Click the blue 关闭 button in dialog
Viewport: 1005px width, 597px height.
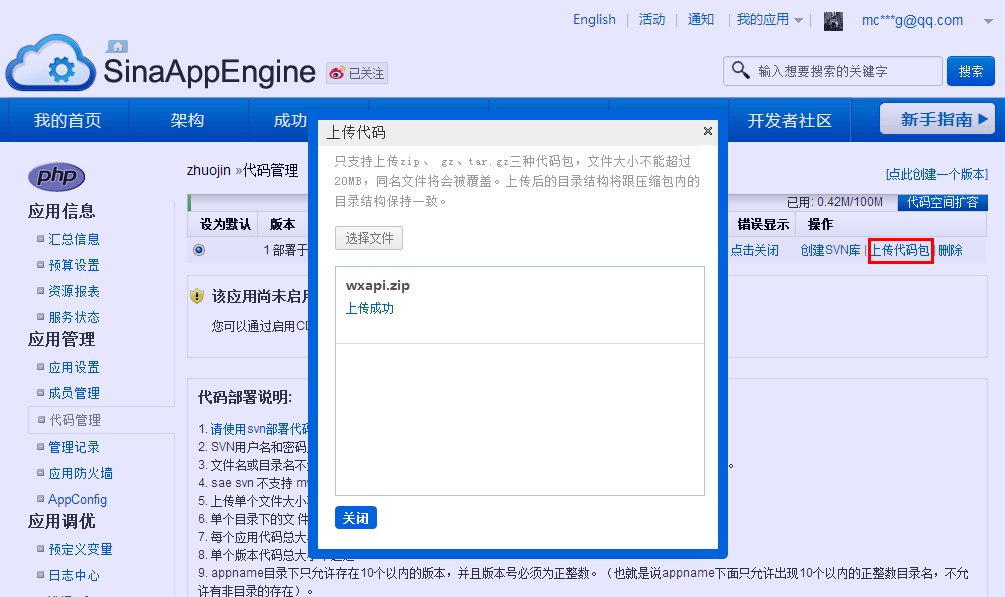click(356, 518)
